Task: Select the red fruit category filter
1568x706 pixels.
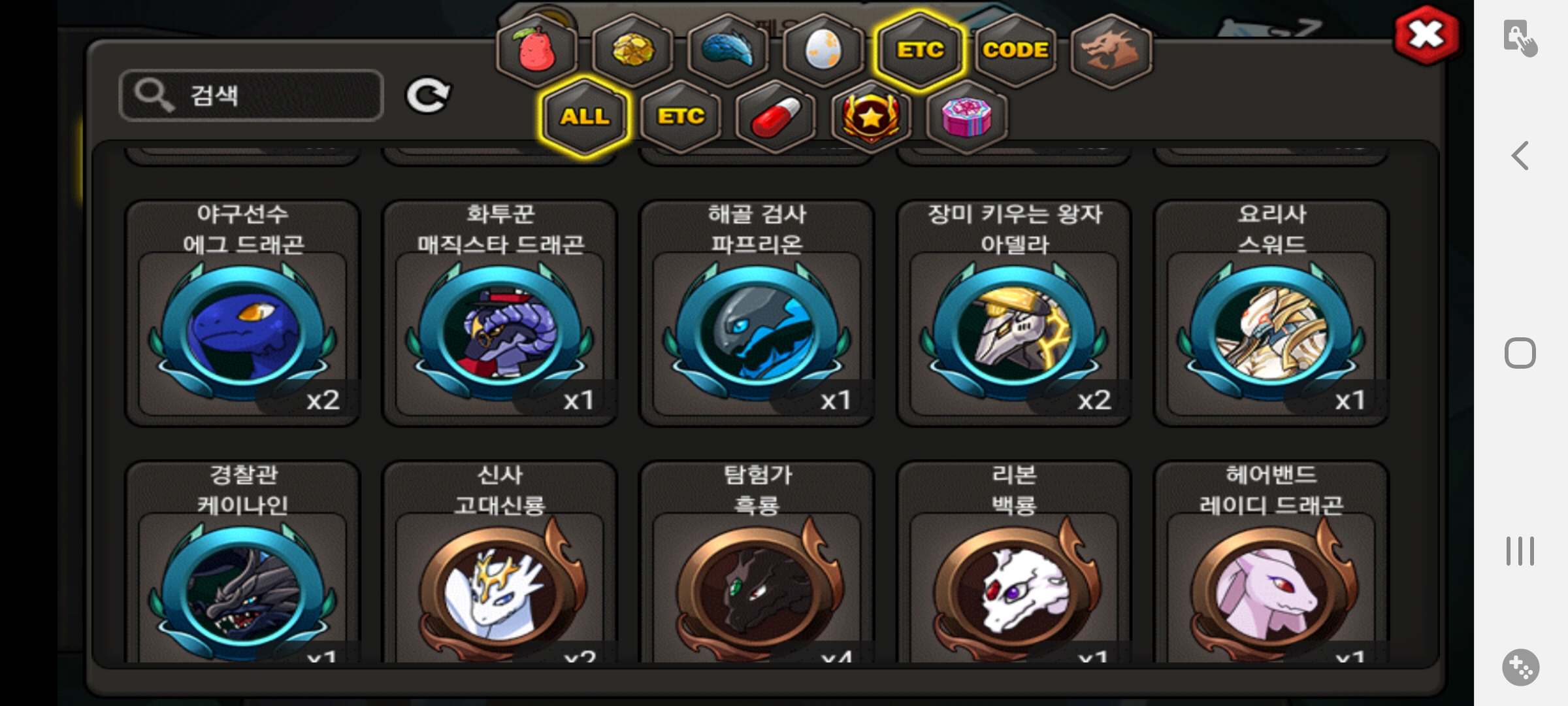Action: pyautogui.click(x=536, y=50)
